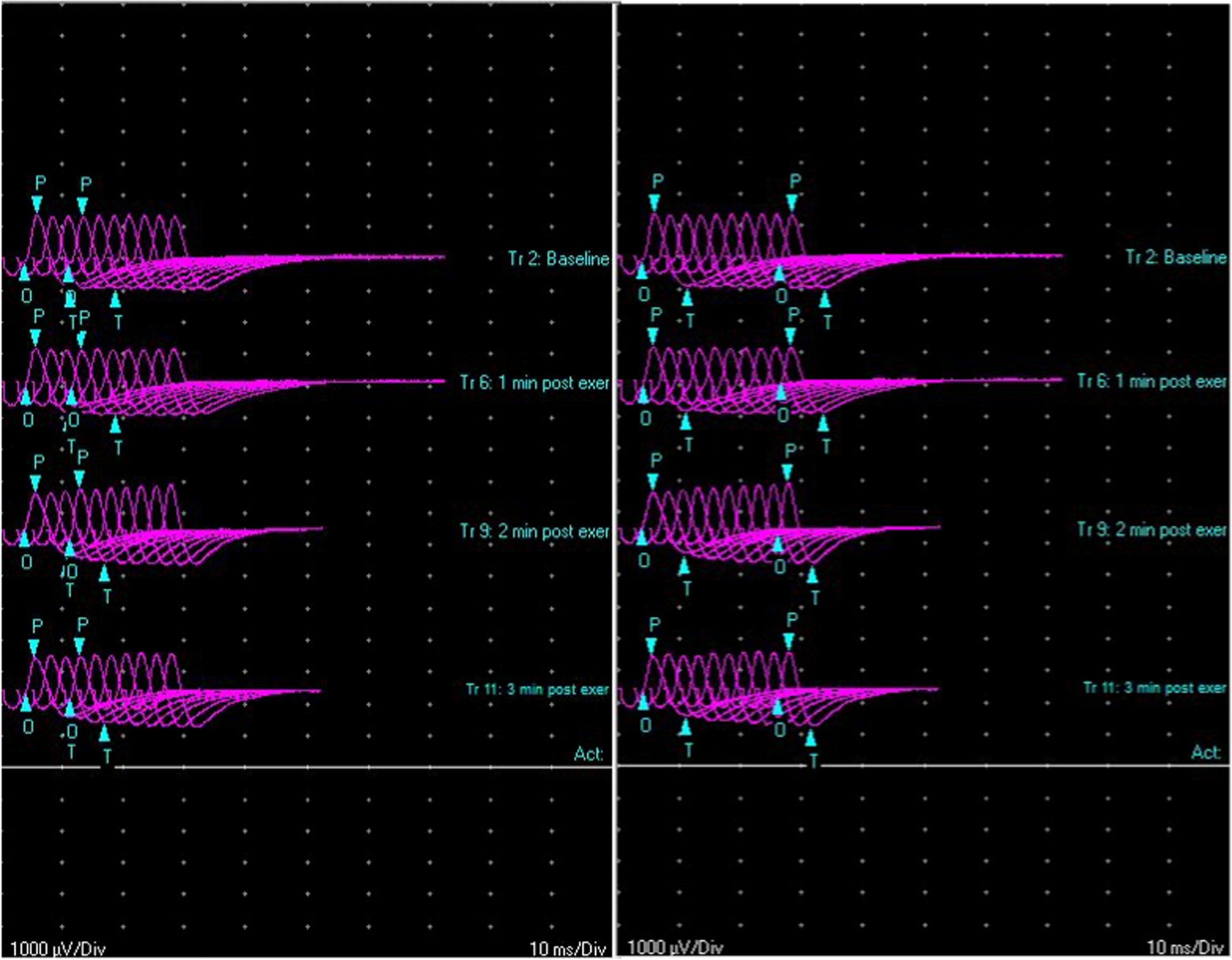Select last-response O marker on right Baseline trace

pyautogui.click(x=780, y=274)
